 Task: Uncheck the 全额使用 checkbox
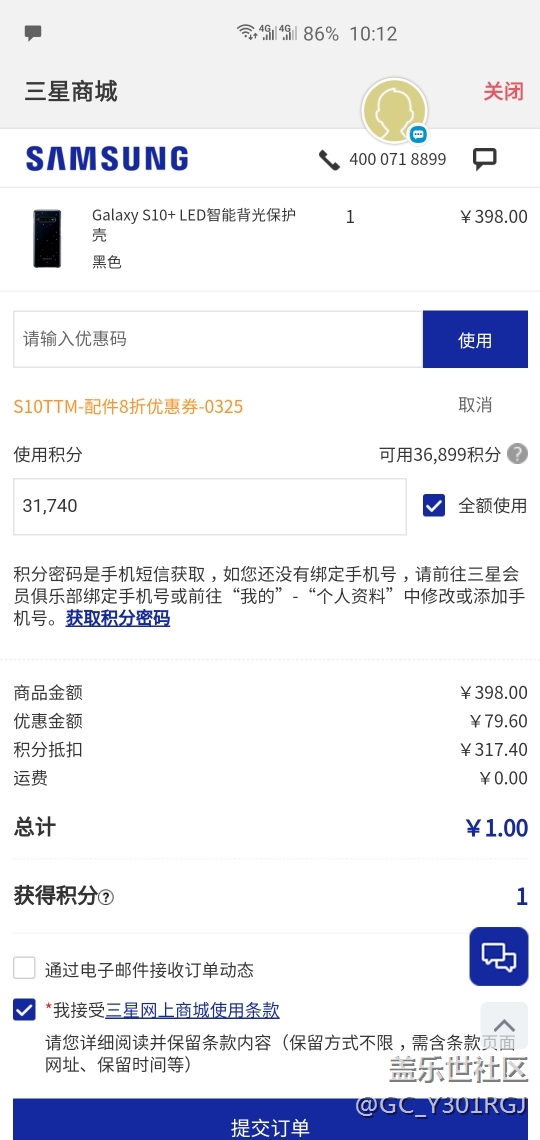[x=434, y=505]
